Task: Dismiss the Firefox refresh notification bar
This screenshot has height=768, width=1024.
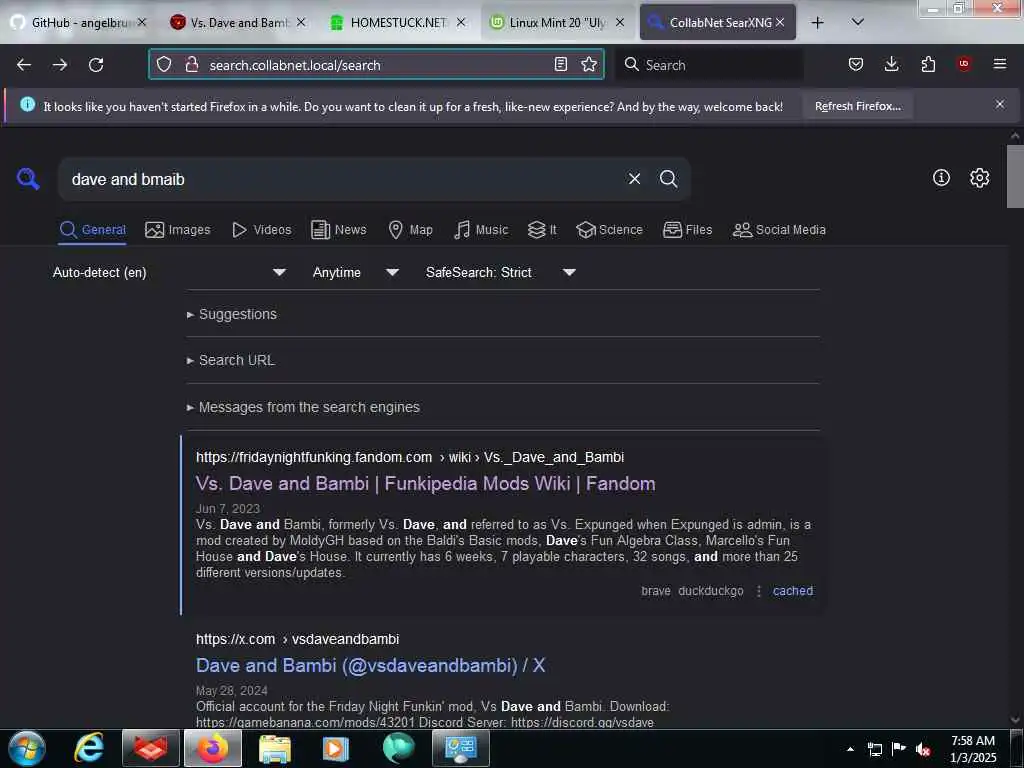Action: click(1000, 104)
